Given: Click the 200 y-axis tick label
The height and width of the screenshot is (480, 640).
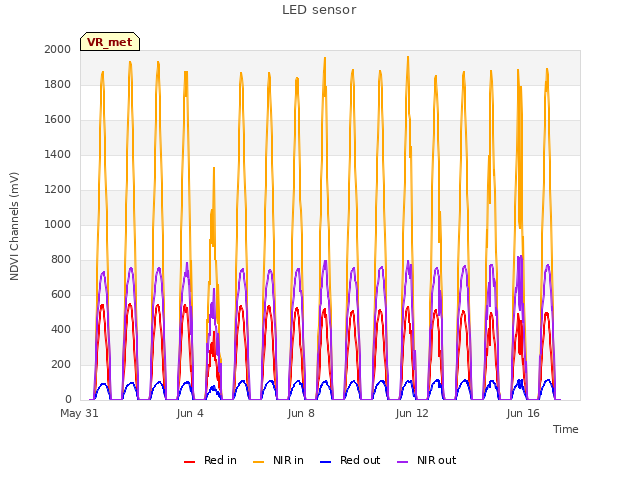Looking at the screenshot, I should tap(61, 364).
